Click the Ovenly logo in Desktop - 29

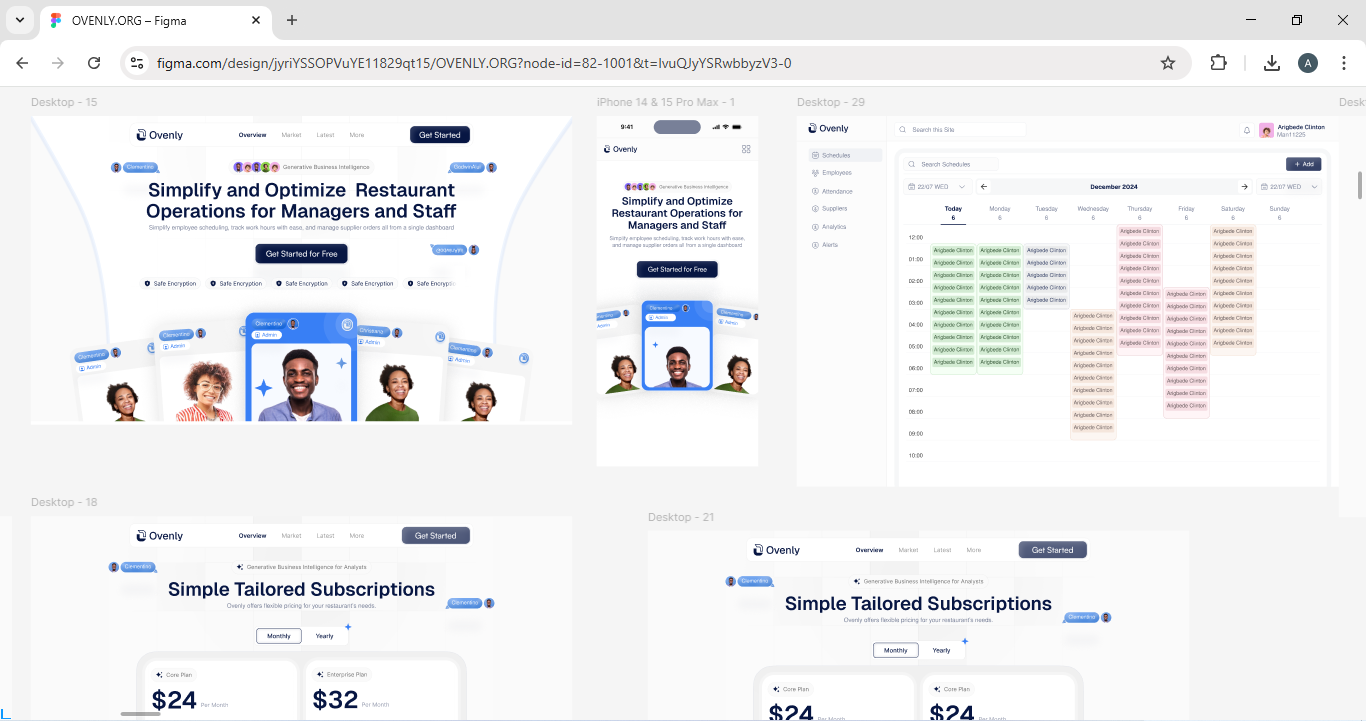[828, 128]
